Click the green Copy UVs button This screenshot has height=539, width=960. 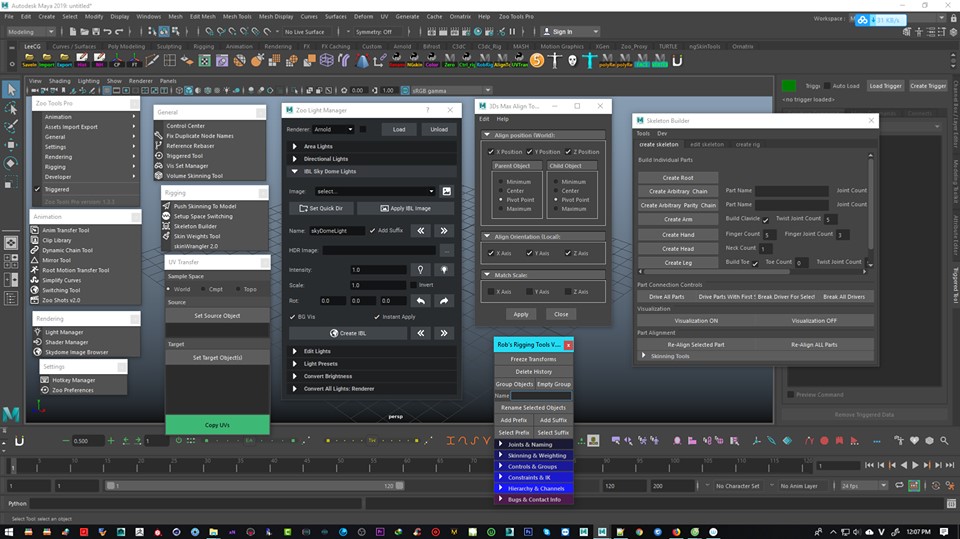217,424
